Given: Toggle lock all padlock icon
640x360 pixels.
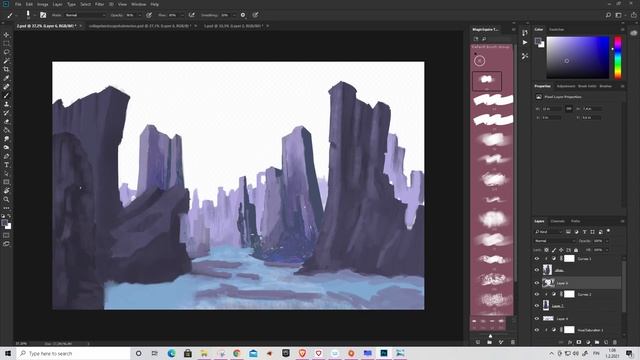Looking at the screenshot, I should (576, 250).
